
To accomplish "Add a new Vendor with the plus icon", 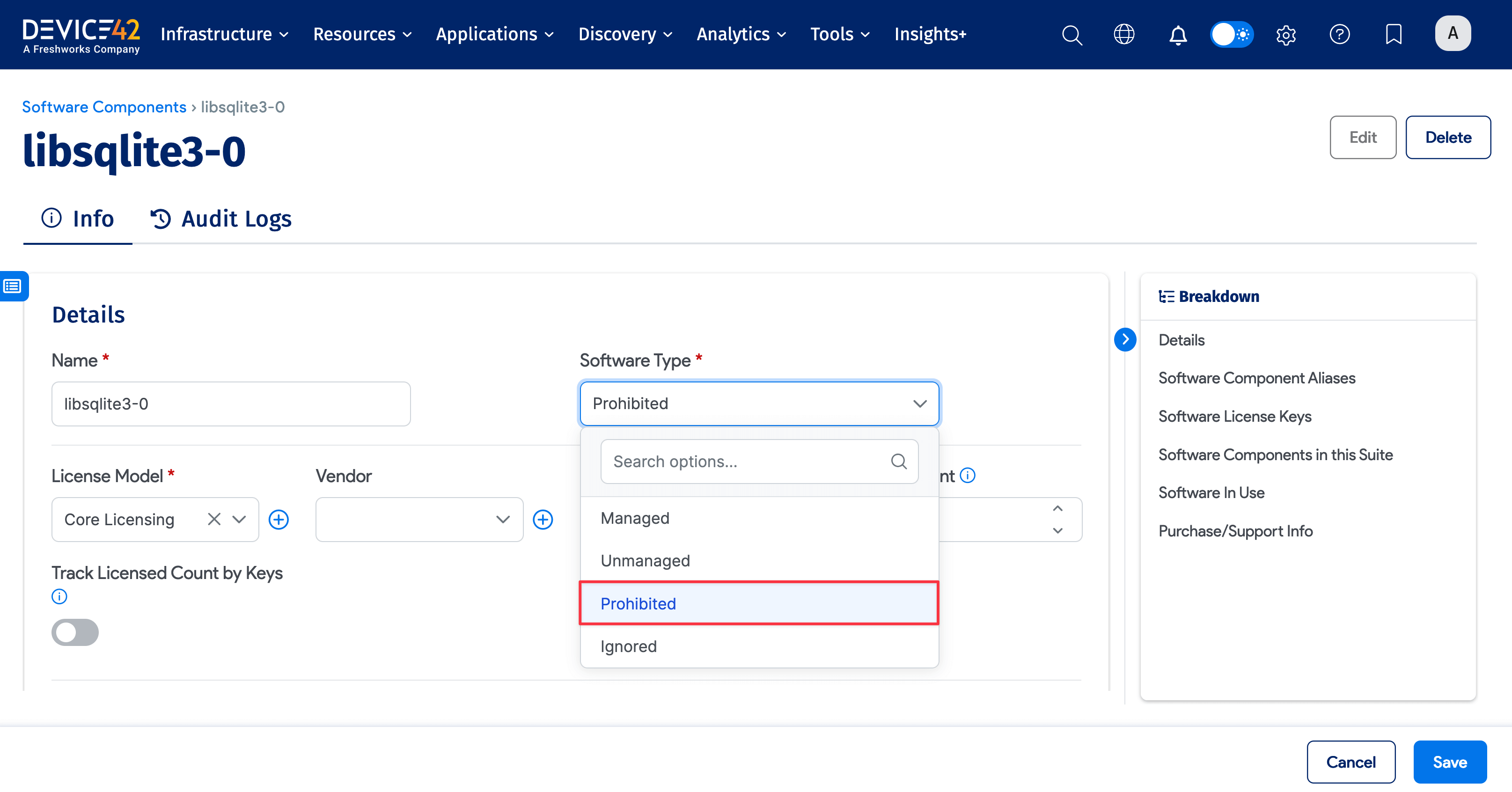I will 543,519.
